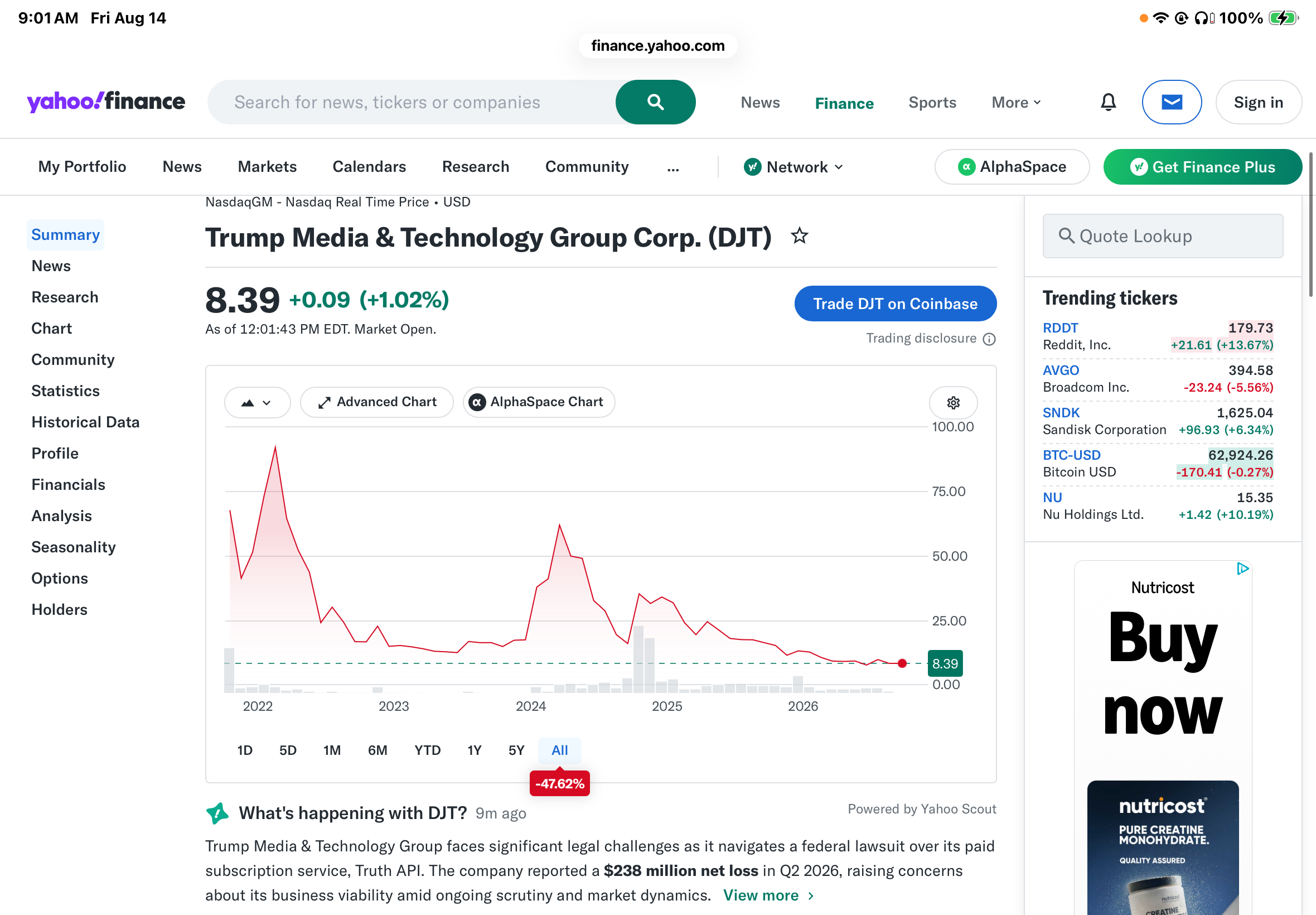Click the Yahoo Finance logo

[x=106, y=102]
